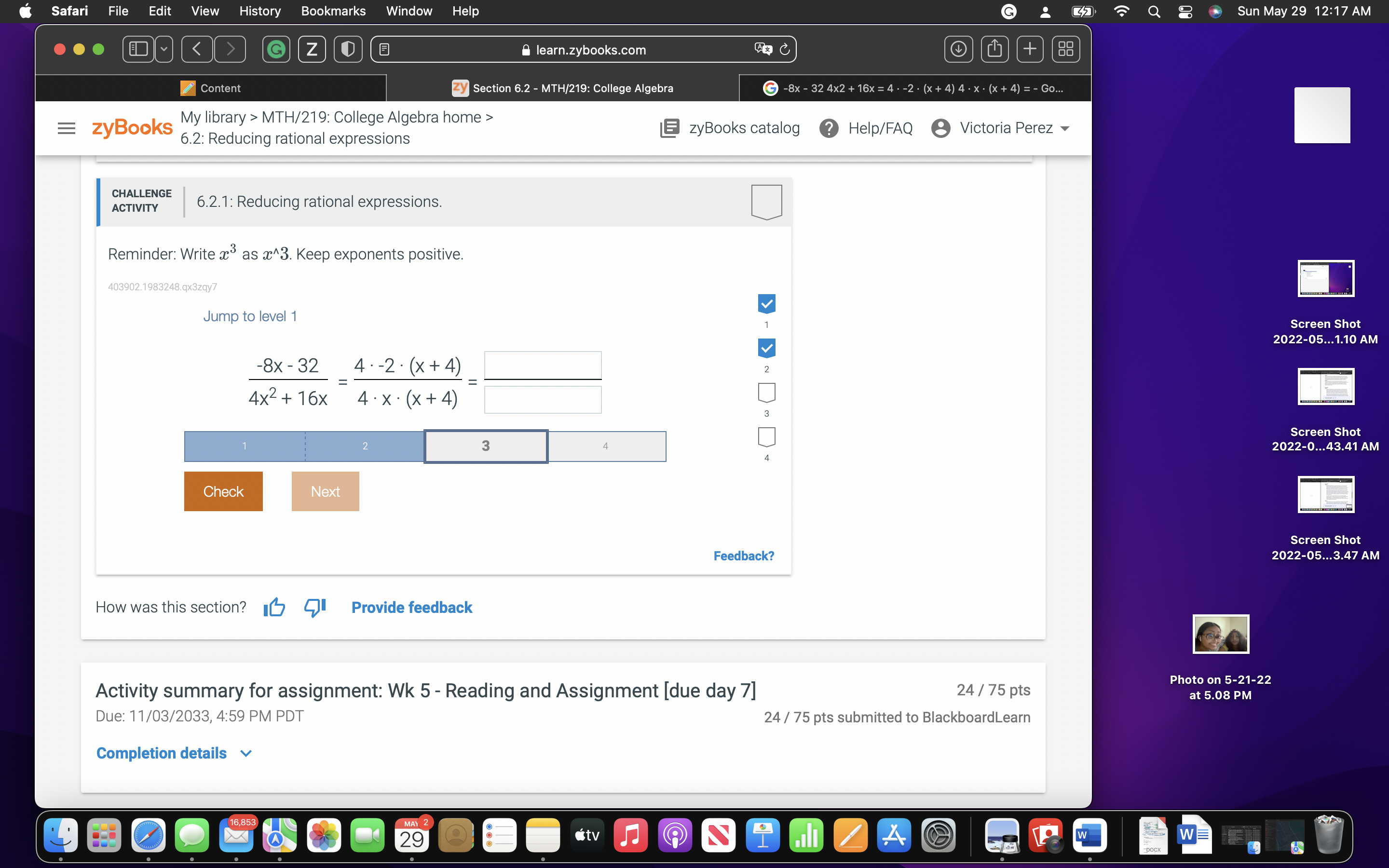Screen dimensions: 1389x868
Task: Show the tab overview grid icon
Action: (x=1065, y=49)
